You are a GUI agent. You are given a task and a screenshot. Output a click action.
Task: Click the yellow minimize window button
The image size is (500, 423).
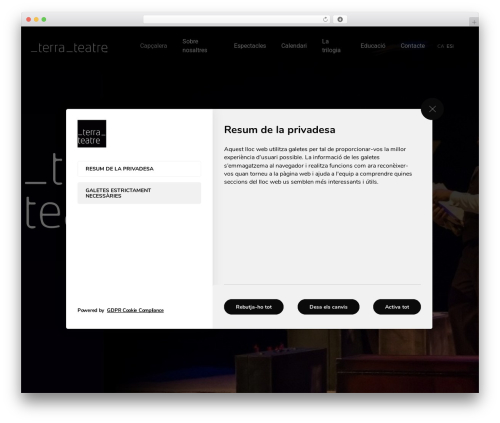pyautogui.click(x=36, y=20)
